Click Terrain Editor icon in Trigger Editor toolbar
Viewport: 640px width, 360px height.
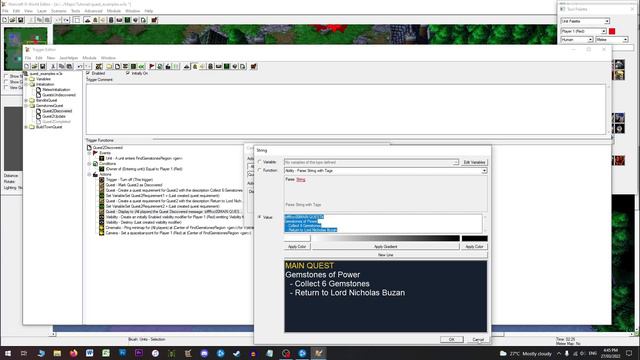(187, 67)
